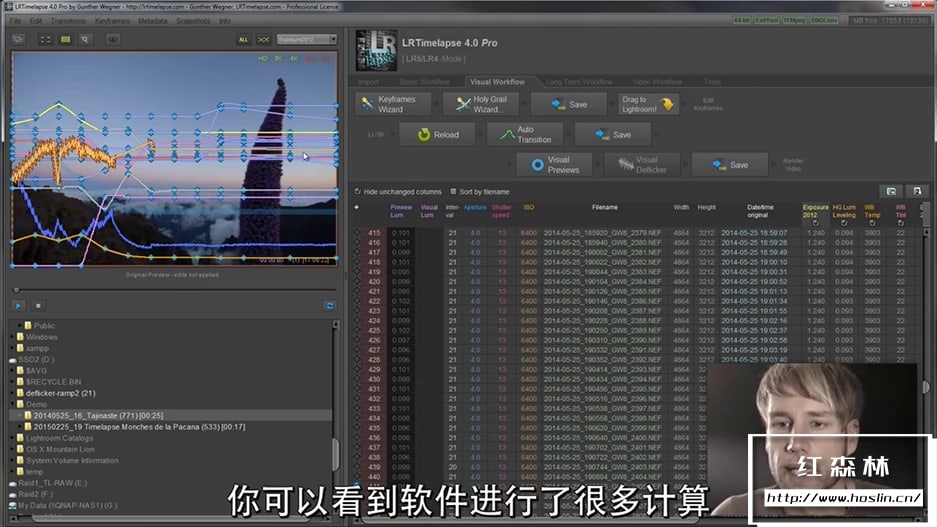
Task: Toggle the eye visibility icon
Action: click(112, 39)
